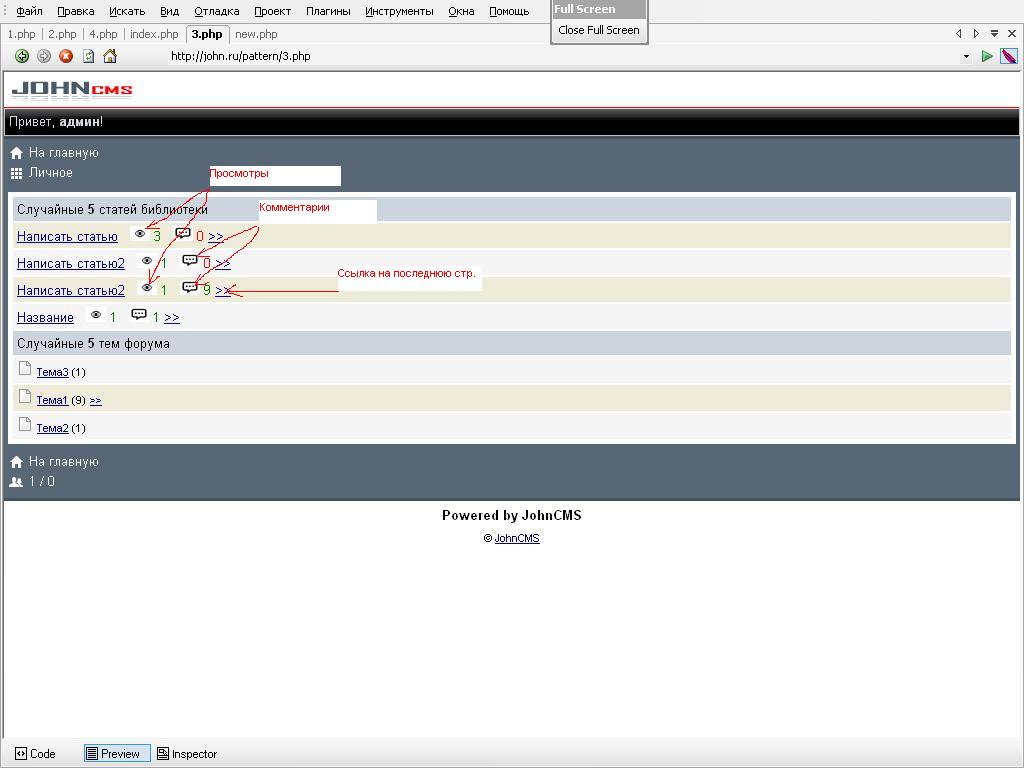The width and height of the screenshot is (1024, 768).
Task: Click into the URL address field
Action: 500,56
